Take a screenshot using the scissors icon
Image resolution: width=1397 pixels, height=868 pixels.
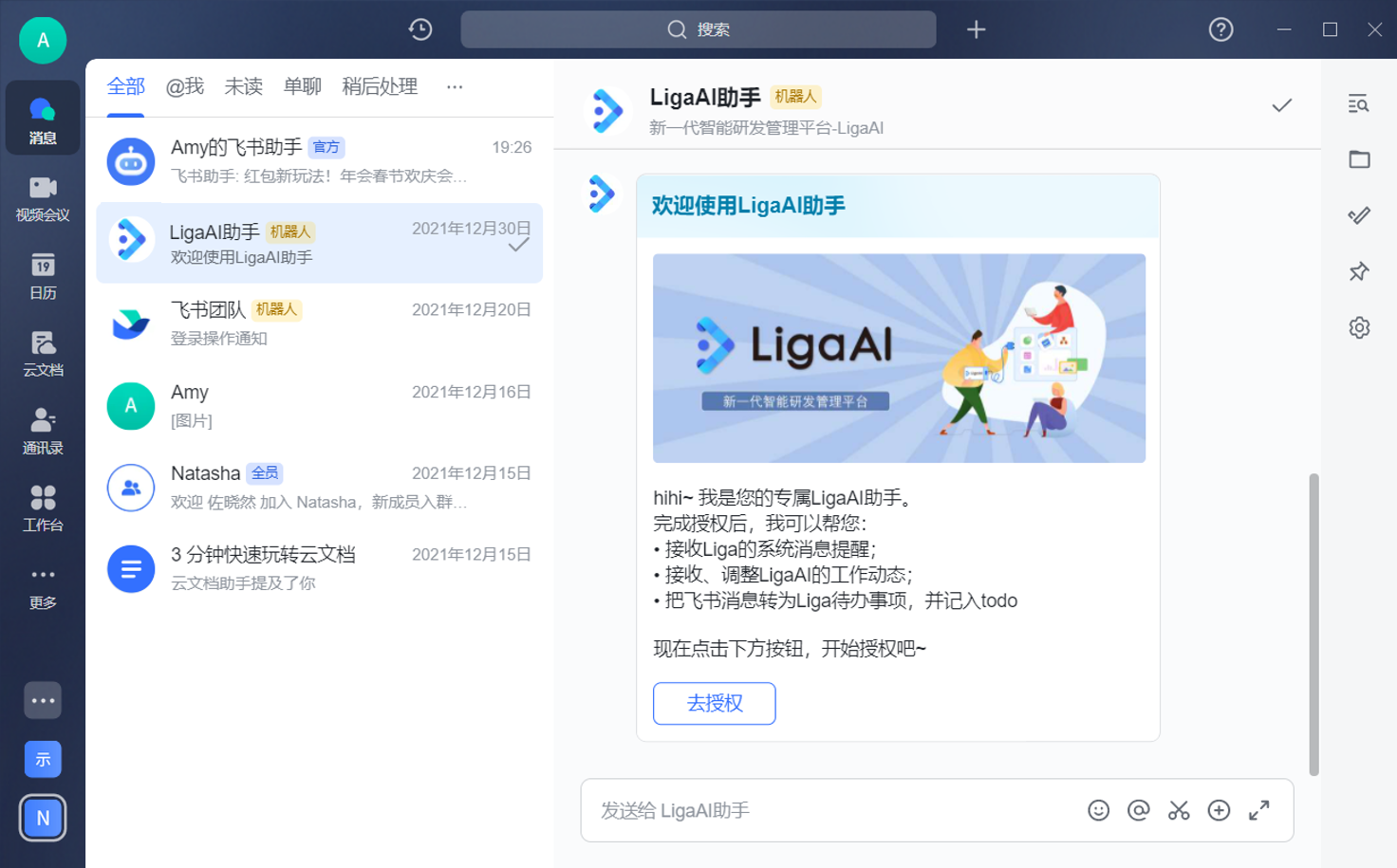pyautogui.click(x=1179, y=811)
